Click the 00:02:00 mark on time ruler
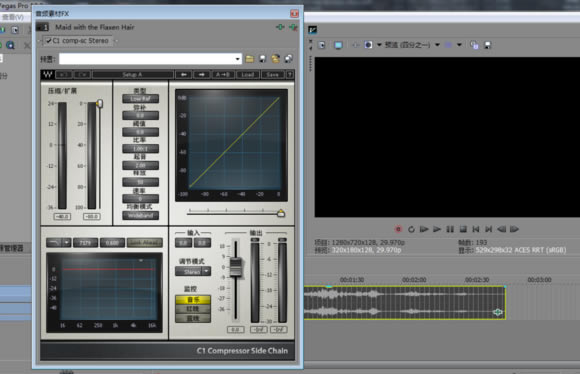This screenshot has height=374, width=580. (414, 280)
